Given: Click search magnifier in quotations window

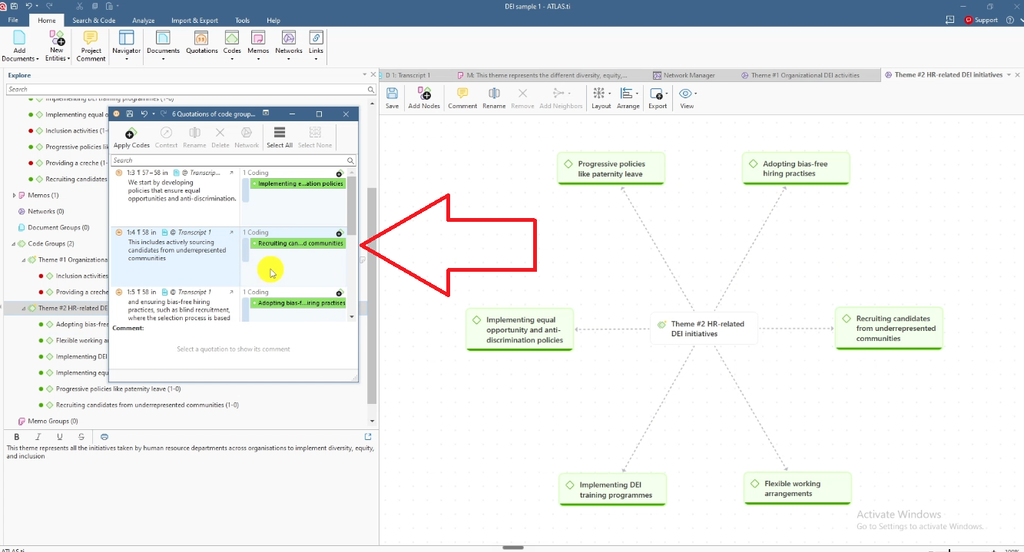Looking at the screenshot, I should coord(350,161).
